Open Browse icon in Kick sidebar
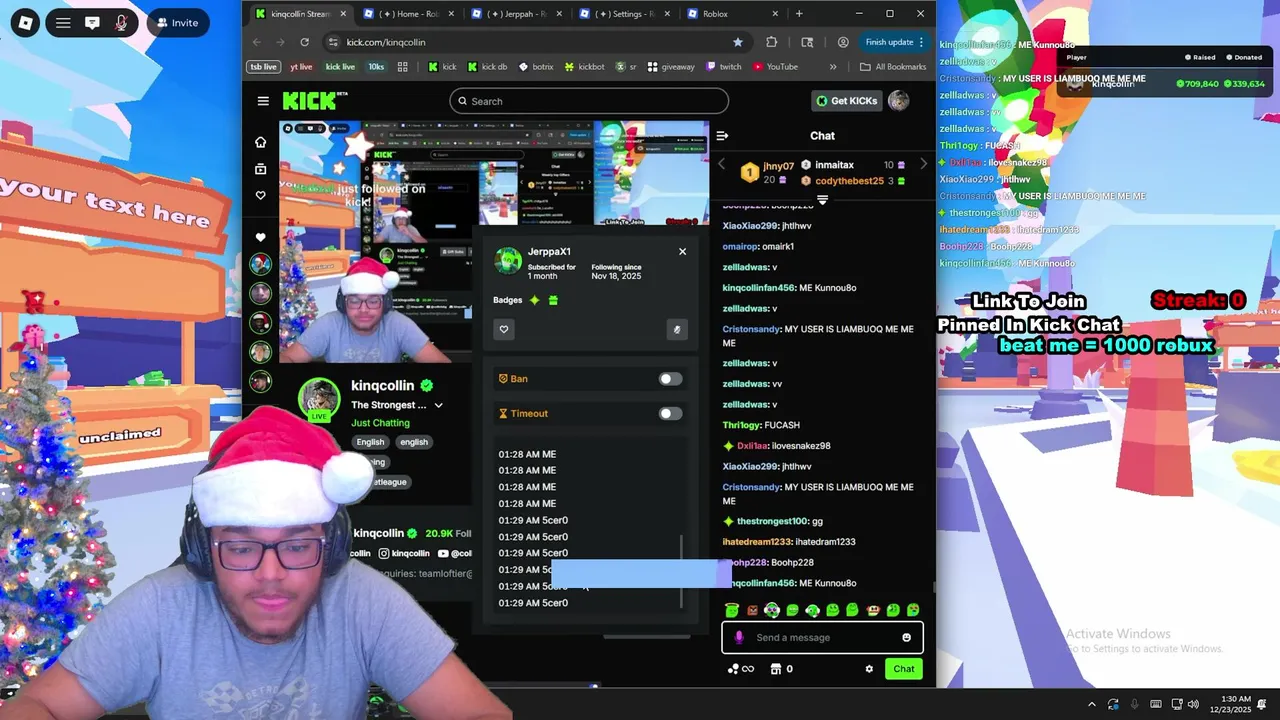 point(261,169)
